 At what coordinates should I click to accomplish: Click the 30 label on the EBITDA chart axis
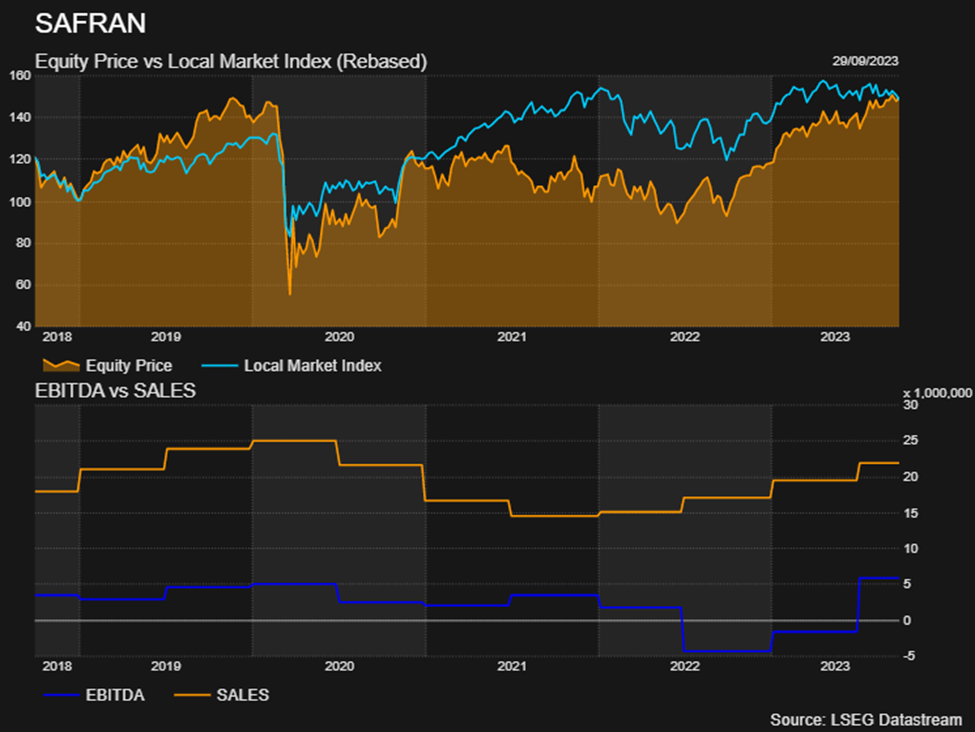tap(910, 405)
